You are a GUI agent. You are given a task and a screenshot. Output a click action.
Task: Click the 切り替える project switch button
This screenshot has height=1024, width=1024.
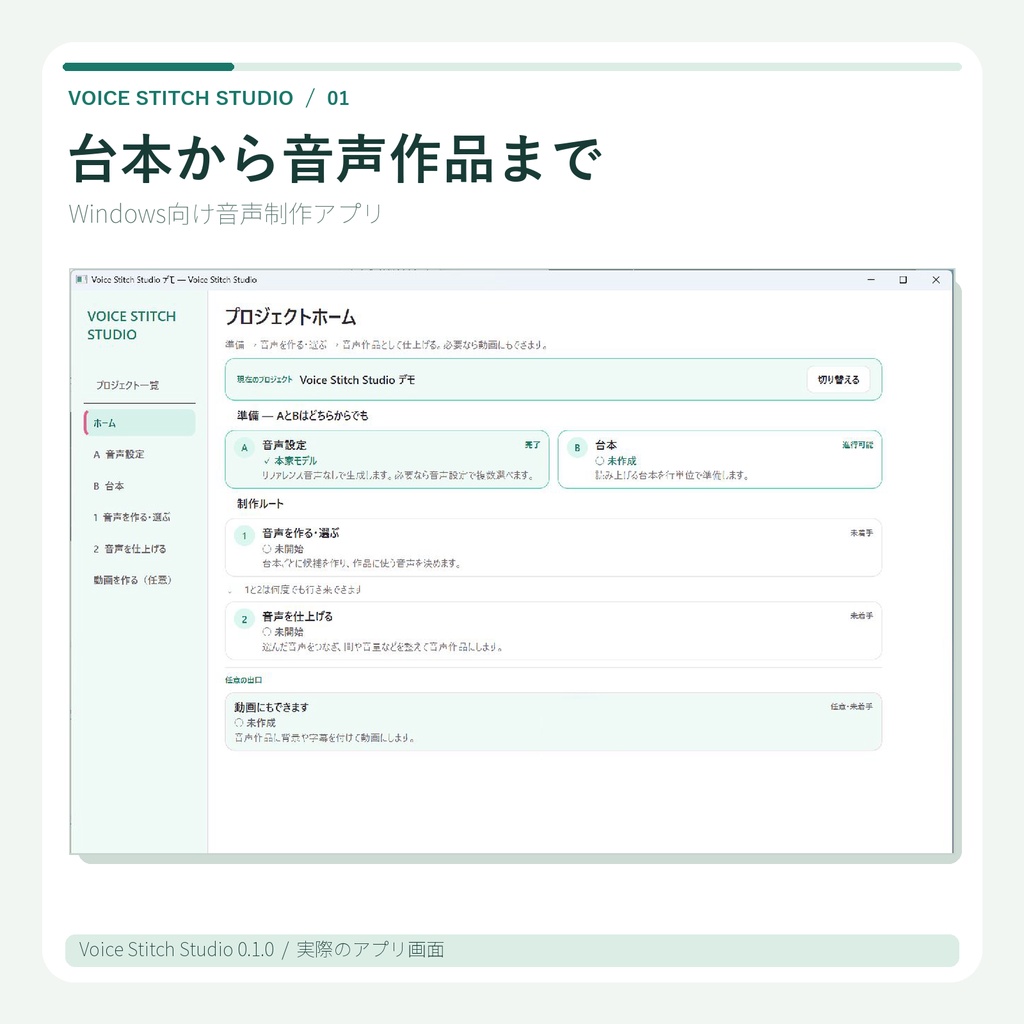coord(839,379)
